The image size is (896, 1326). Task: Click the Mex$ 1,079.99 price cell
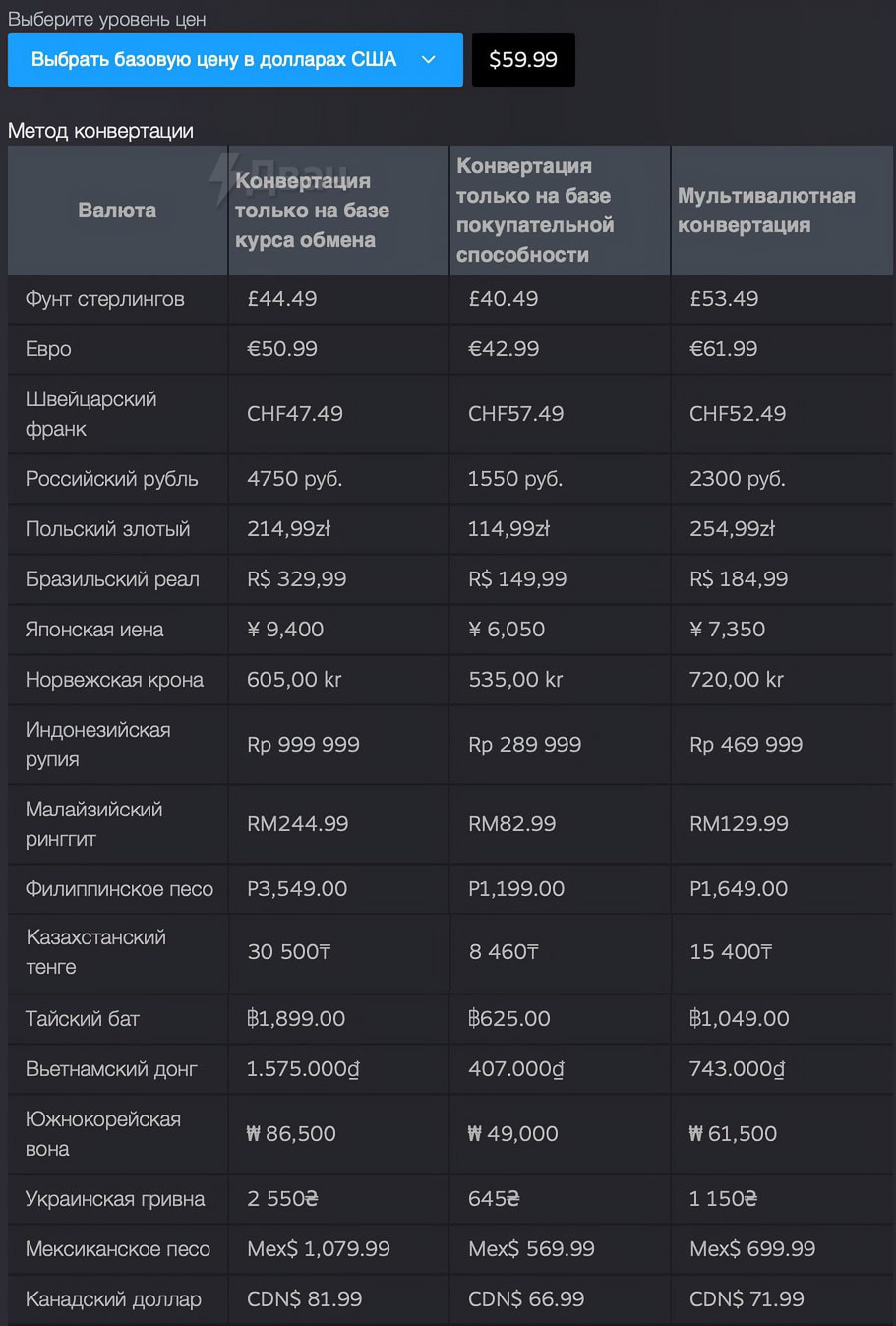319,1249
